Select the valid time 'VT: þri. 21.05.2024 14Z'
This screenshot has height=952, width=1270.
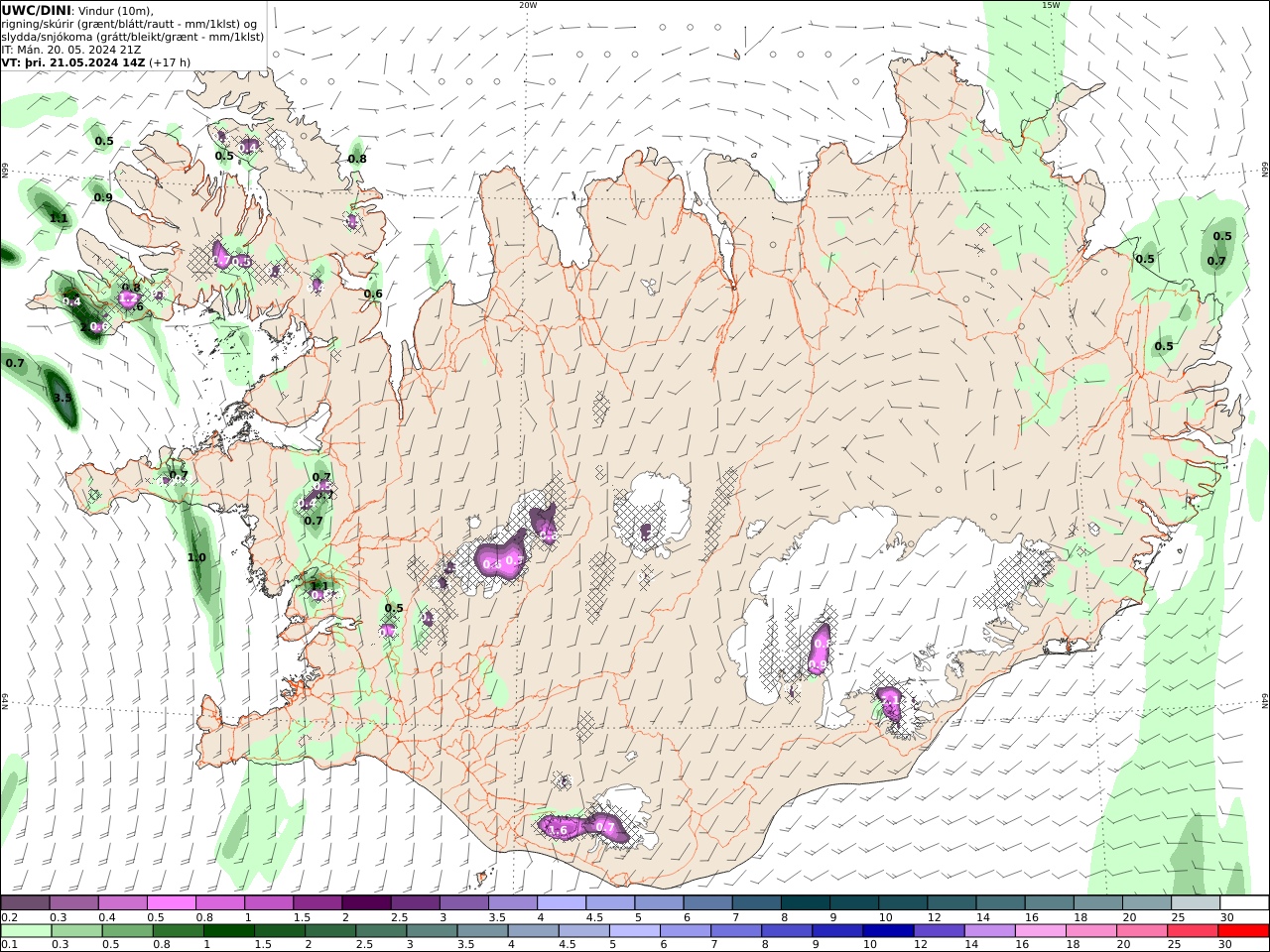[73, 61]
